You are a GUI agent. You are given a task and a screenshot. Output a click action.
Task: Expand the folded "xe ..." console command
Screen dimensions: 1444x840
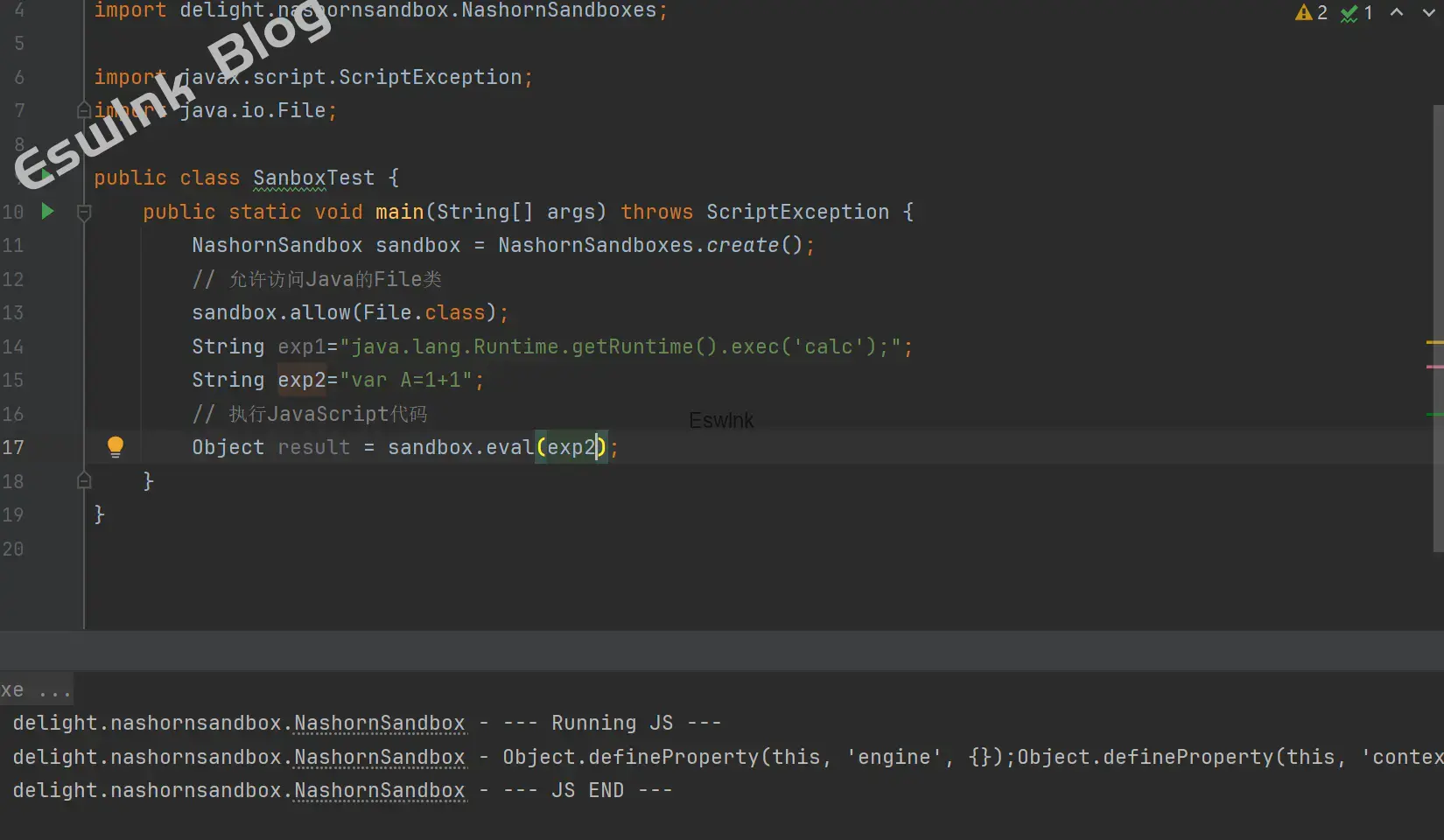35,690
